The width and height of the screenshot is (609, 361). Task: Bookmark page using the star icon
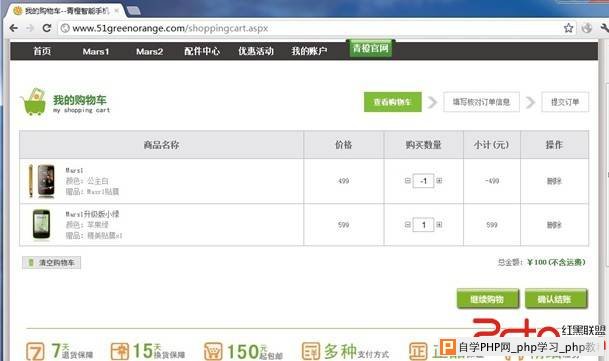tap(568, 28)
